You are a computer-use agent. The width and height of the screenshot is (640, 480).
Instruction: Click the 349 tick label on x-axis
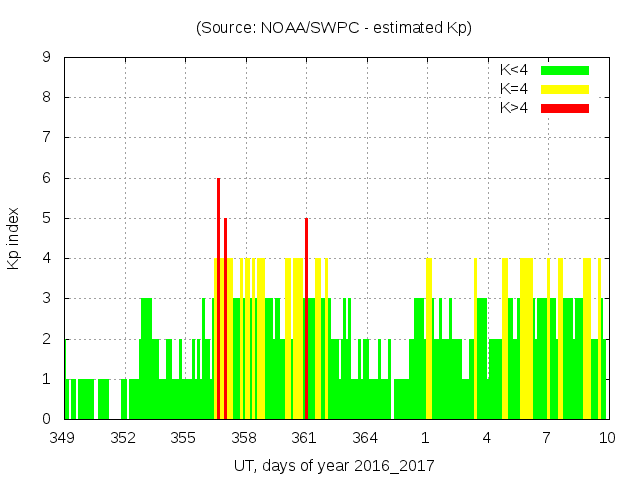pos(64,438)
